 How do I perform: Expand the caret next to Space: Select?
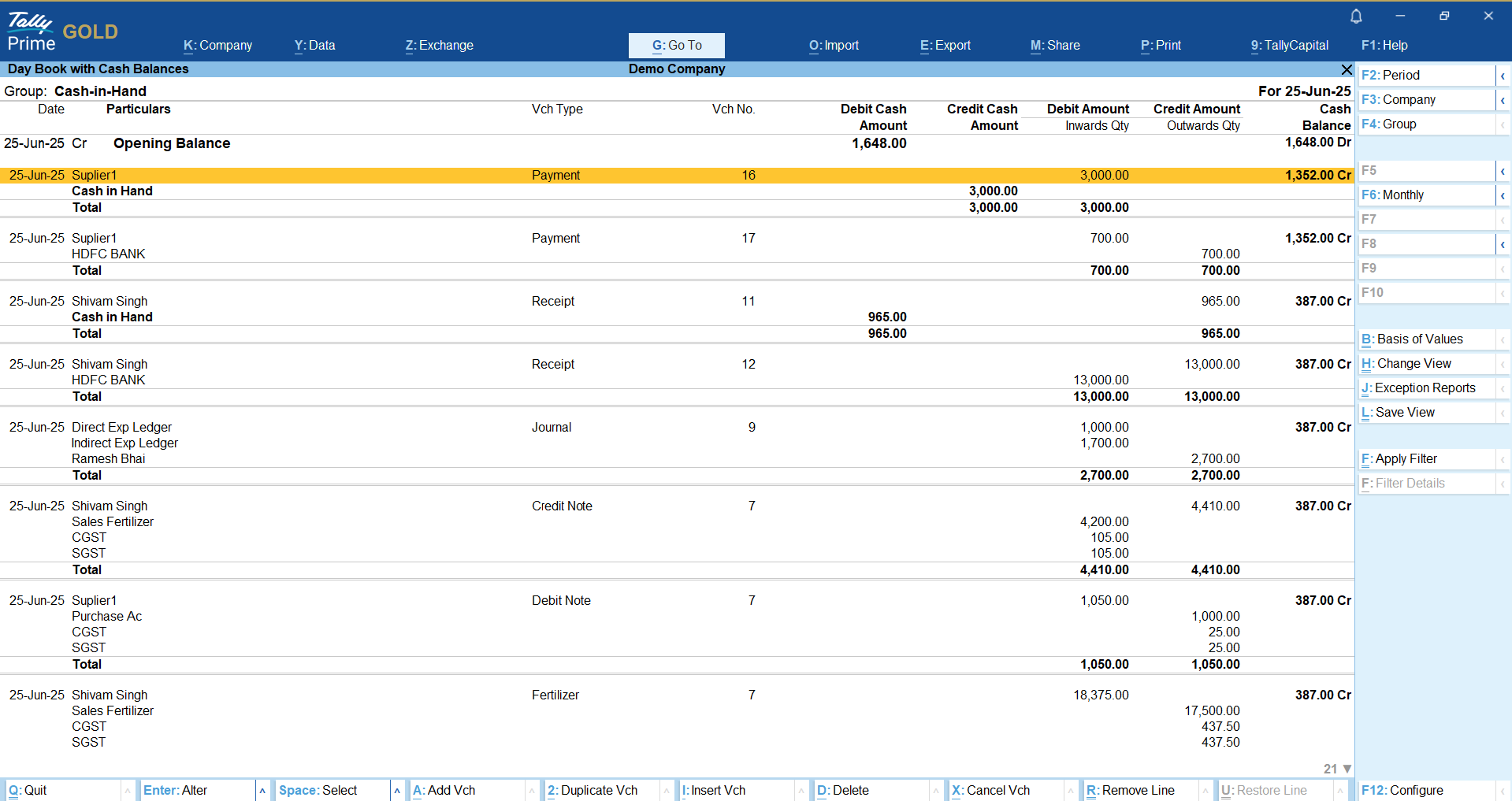click(x=397, y=791)
